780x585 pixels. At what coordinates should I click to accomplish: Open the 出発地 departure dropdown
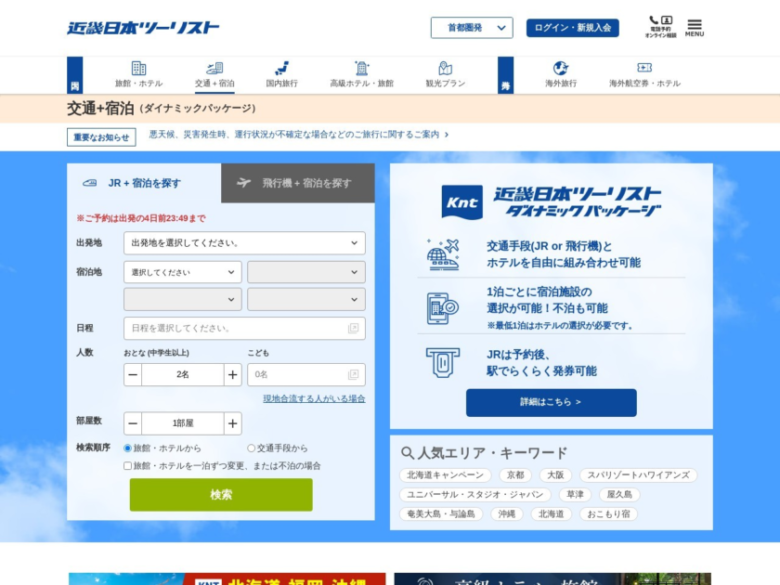coord(244,243)
